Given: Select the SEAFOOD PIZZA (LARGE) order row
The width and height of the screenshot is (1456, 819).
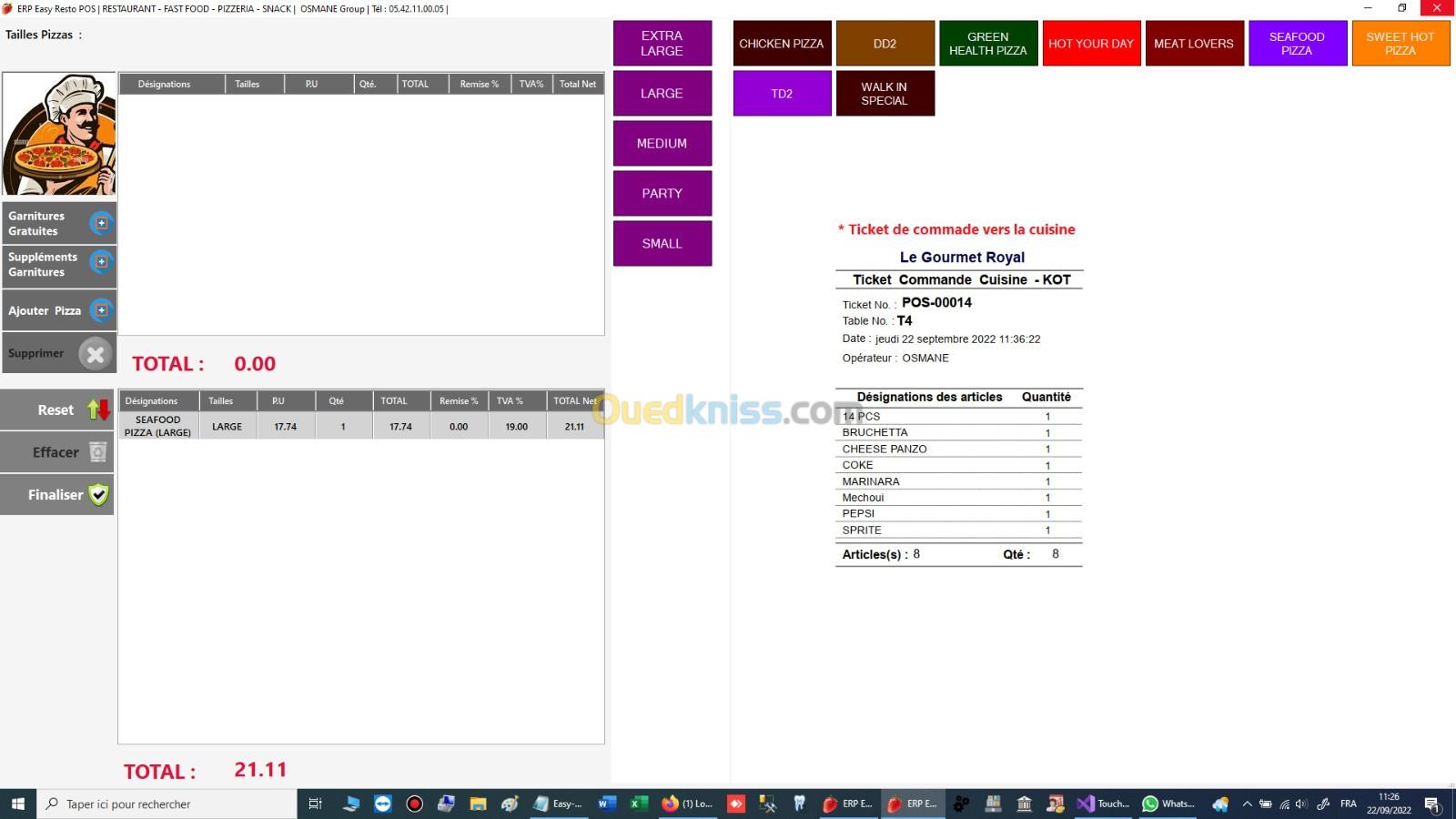Looking at the screenshot, I should pyautogui.click(x=360, y=426).
